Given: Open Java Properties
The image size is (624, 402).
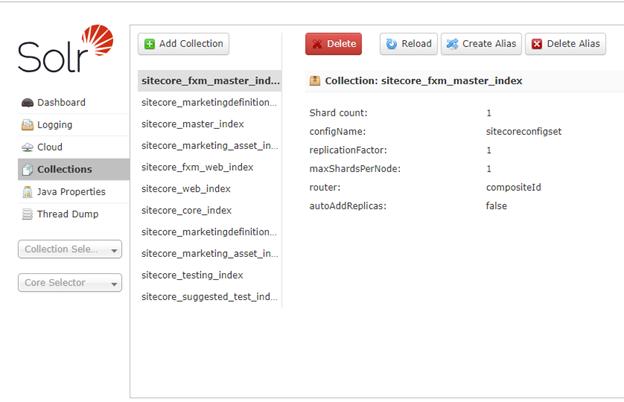Looking at the screenshot, I should coord(74,192).
